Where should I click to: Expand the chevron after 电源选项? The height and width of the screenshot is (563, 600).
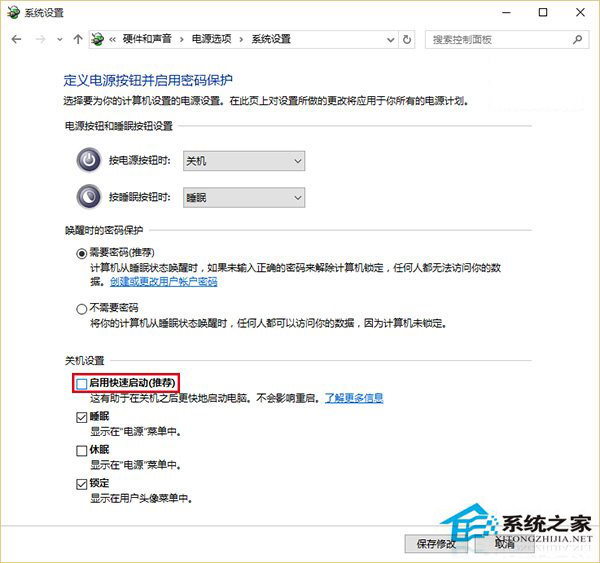[241, 39]
